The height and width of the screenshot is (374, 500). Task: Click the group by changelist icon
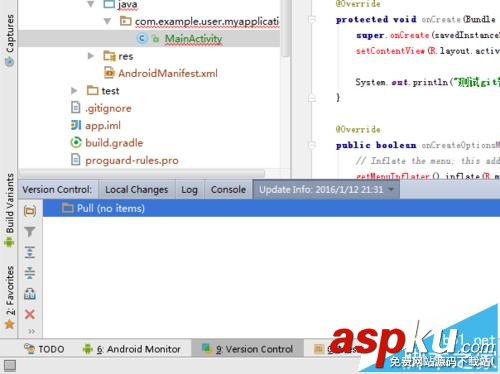(x=30, y=294)
